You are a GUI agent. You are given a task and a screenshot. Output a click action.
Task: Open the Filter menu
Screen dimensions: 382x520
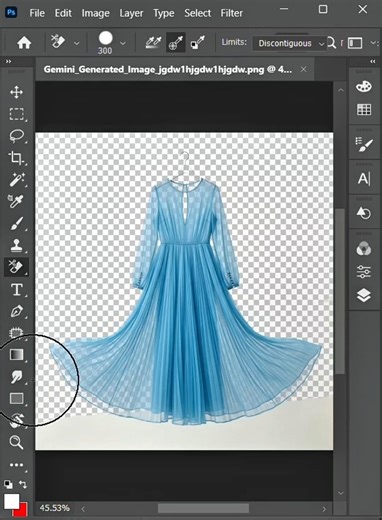(x=232, y=13)
